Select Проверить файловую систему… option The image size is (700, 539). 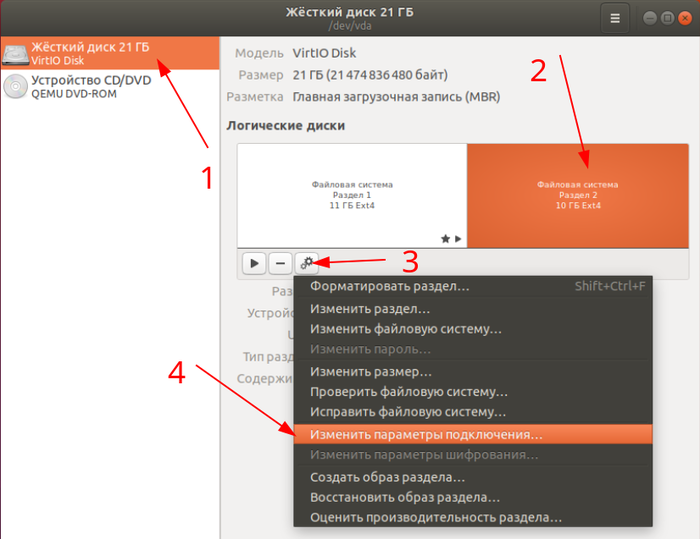pos(408,392)
